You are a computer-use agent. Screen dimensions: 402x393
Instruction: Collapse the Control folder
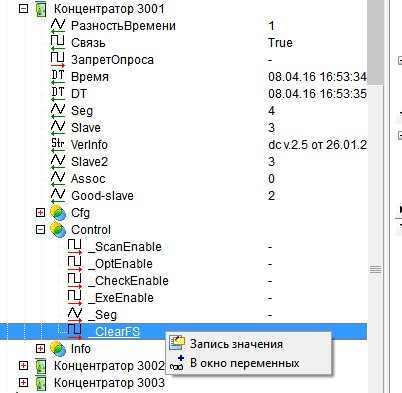tap(40, 230)
